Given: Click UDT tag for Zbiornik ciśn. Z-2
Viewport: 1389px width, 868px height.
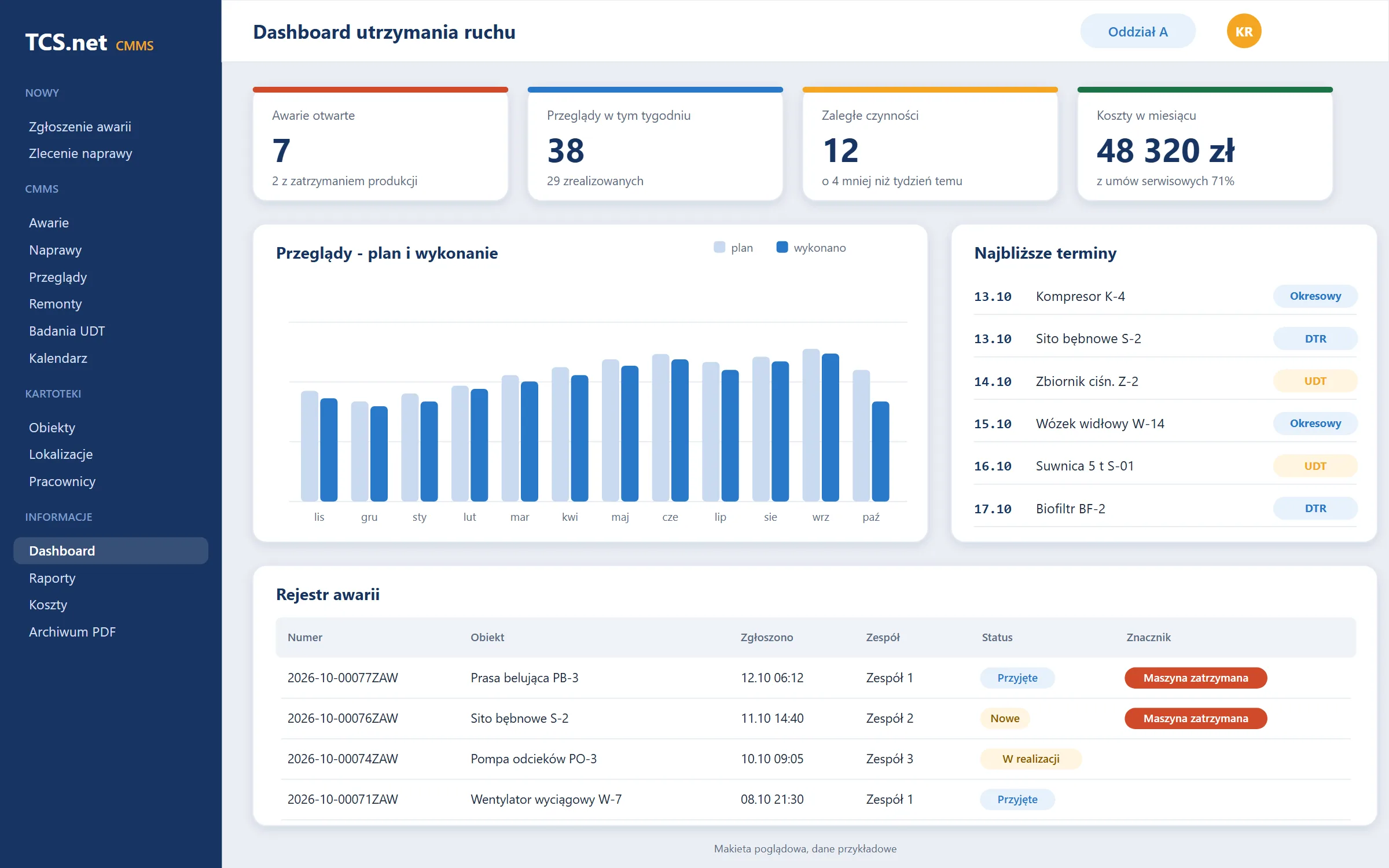Looking at the screenshot, I should click(x=1315, y=381).
